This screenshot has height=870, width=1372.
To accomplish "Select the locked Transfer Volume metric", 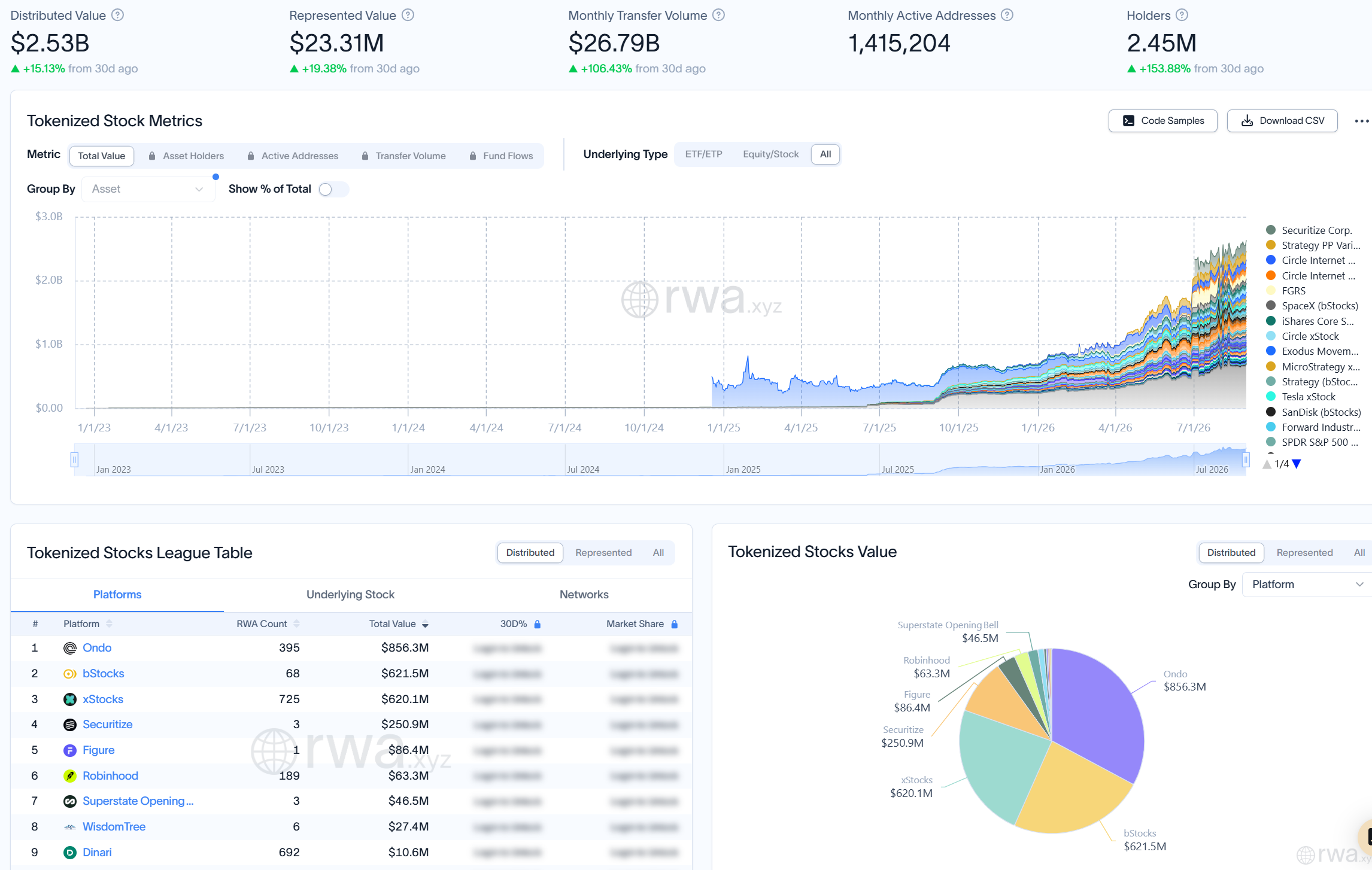I will (x=403, y=156).
